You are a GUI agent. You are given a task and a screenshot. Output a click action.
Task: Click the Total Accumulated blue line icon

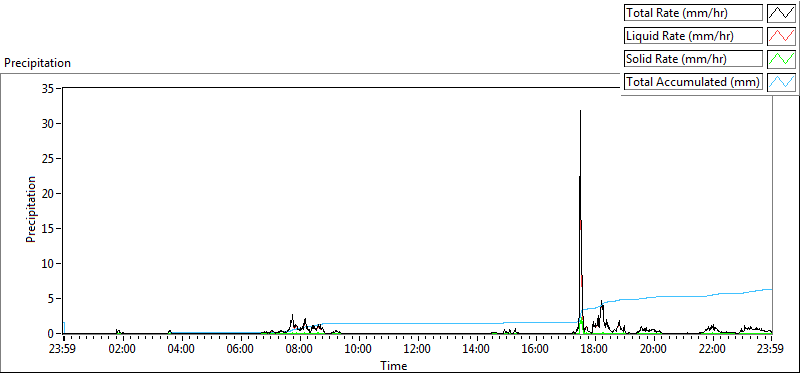click(781, 82)
